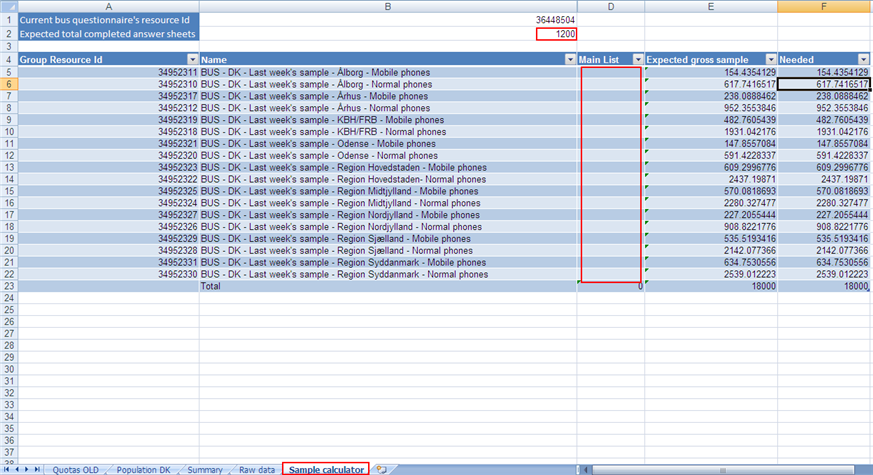The height and width of the screenshot is (475, 873).
Task: Select column D header
Action: point(610,6)
